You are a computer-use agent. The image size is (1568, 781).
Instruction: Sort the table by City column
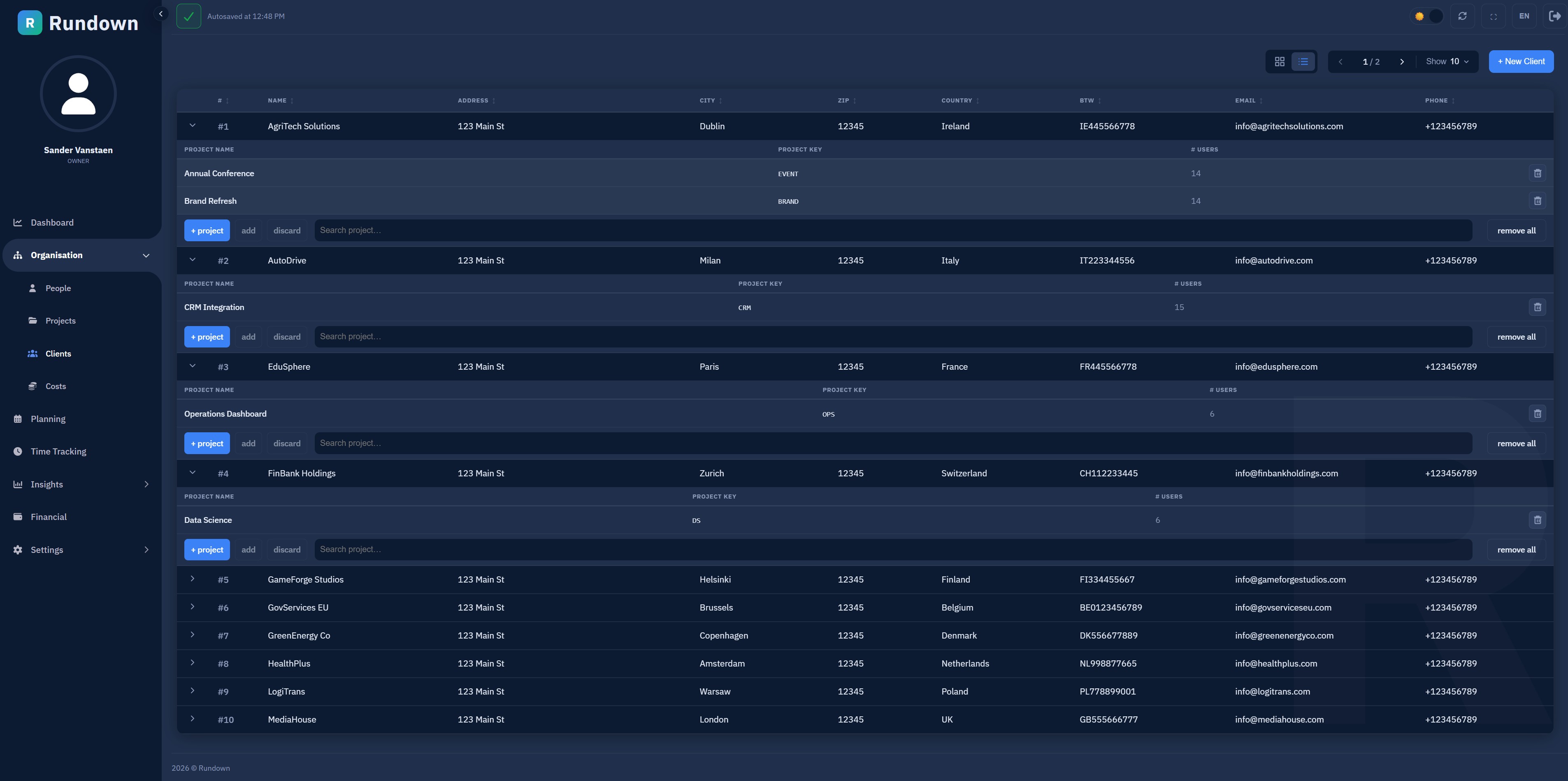tap(710, 100)
